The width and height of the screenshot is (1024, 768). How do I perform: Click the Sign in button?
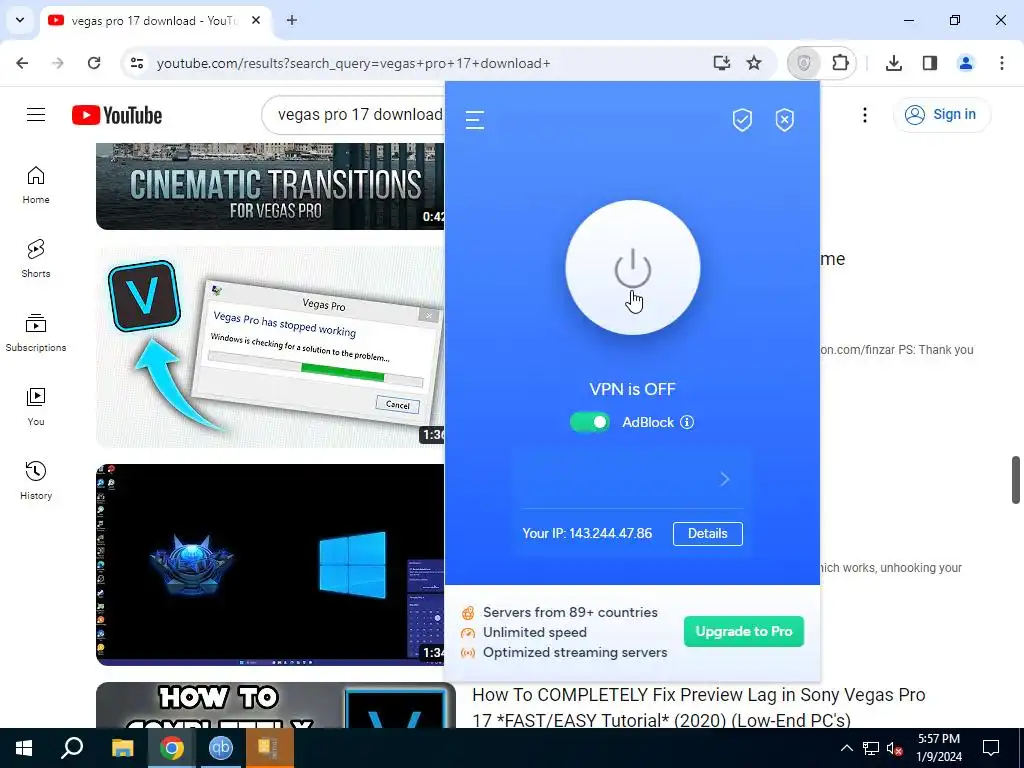[941, 115]
